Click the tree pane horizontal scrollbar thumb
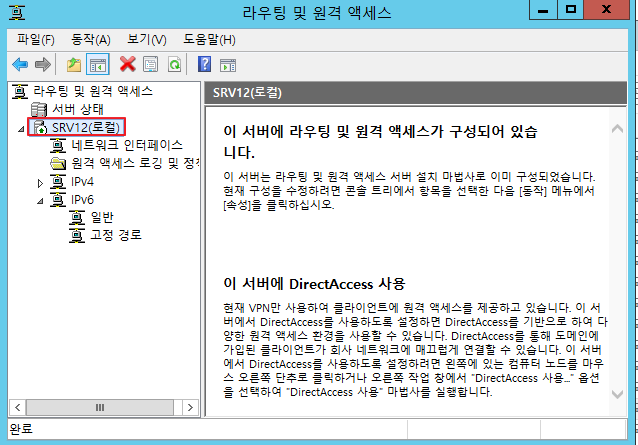The width and height of the screenshot is (638, 445). 100,407
